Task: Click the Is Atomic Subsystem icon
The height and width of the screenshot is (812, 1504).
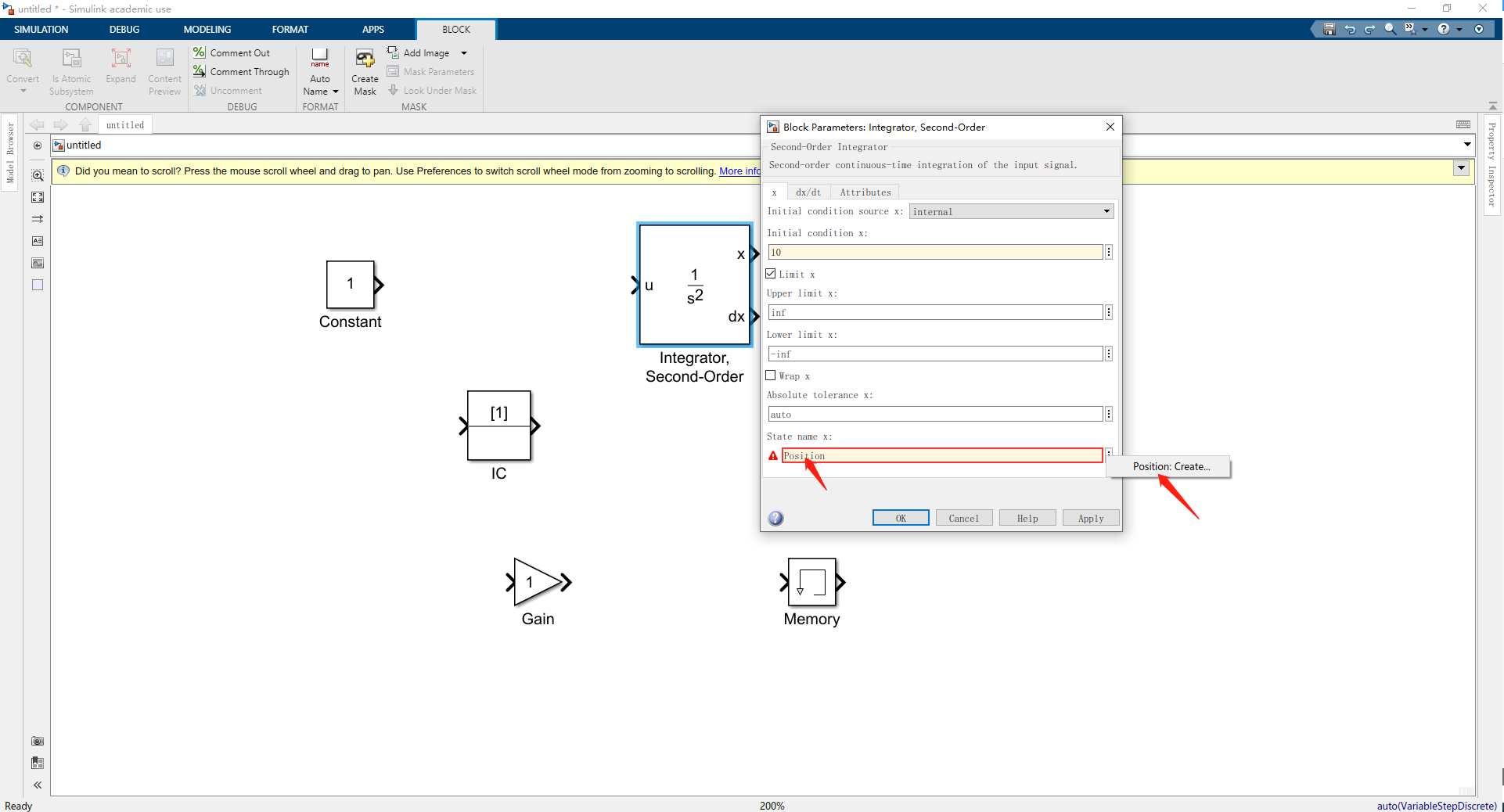Action: [71, 58]
